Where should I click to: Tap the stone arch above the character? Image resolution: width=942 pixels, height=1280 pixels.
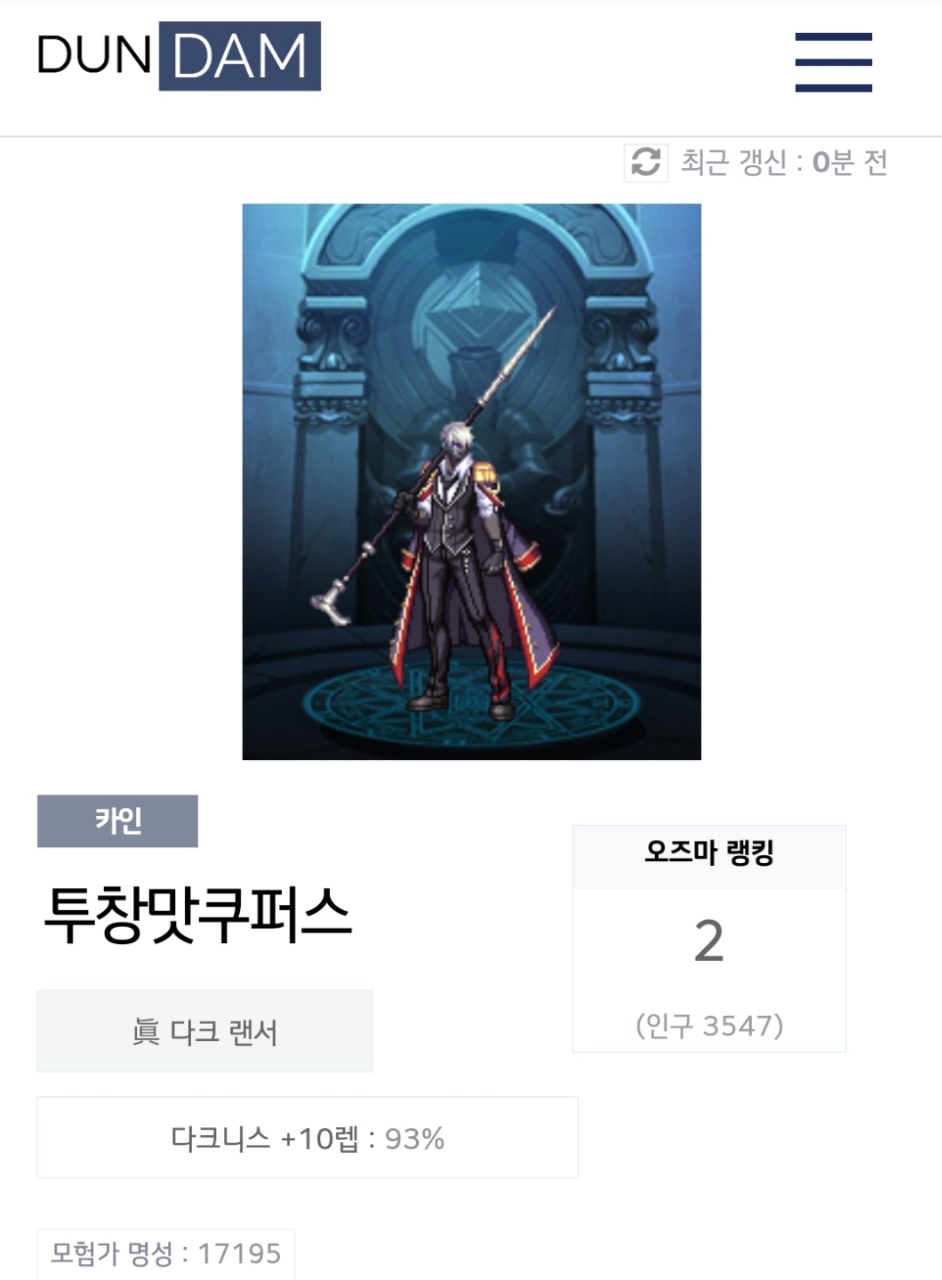click(470, 240)
